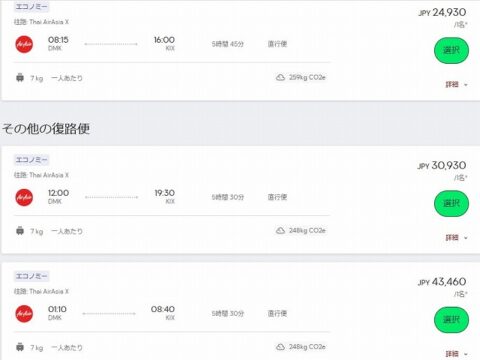
Task: Click the AirAsia logo on 12:00 flight
Action: pyautogui.click(x=24, y=197)
